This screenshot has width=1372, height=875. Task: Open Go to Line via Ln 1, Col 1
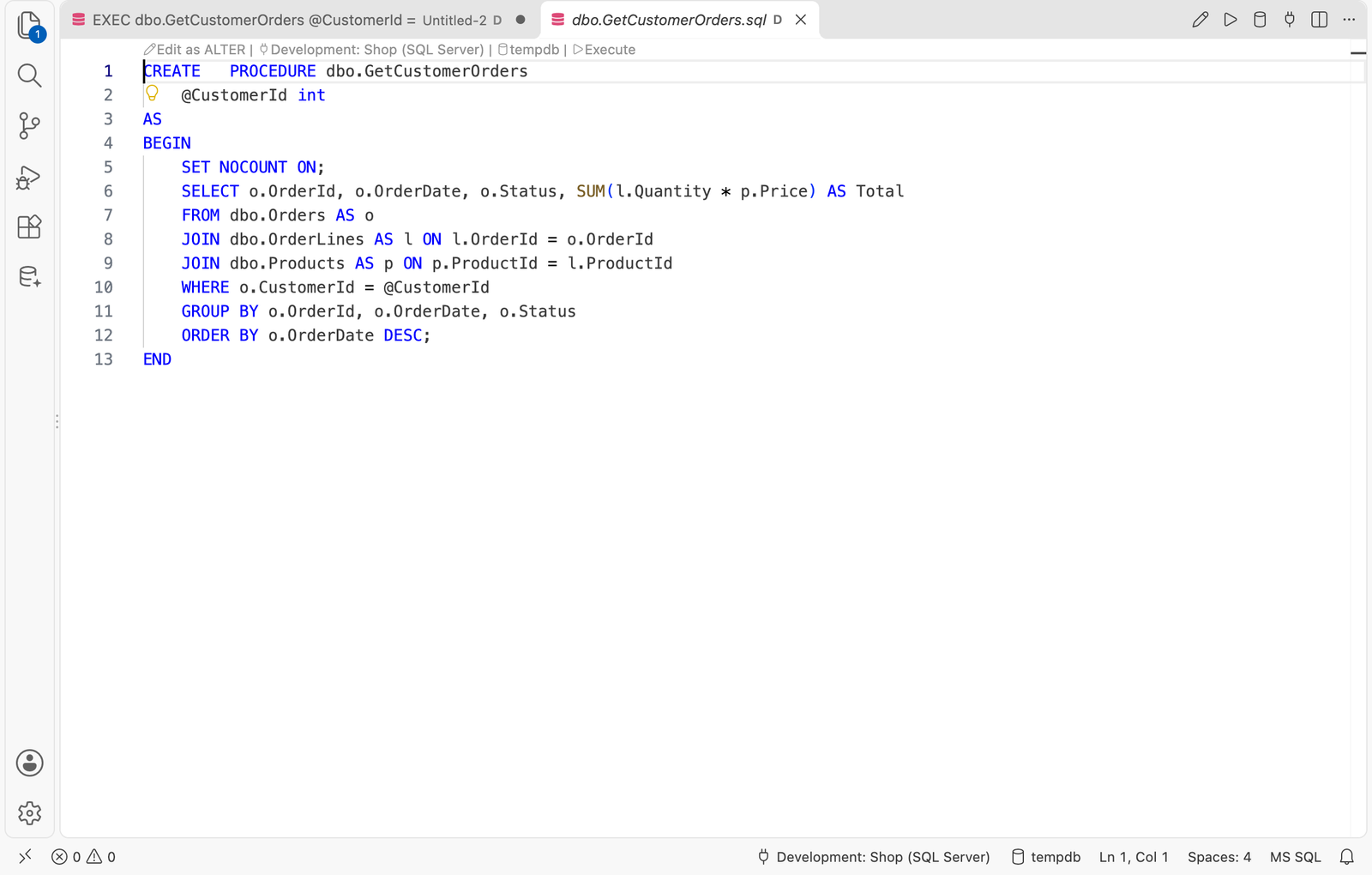pos(1134,857)
